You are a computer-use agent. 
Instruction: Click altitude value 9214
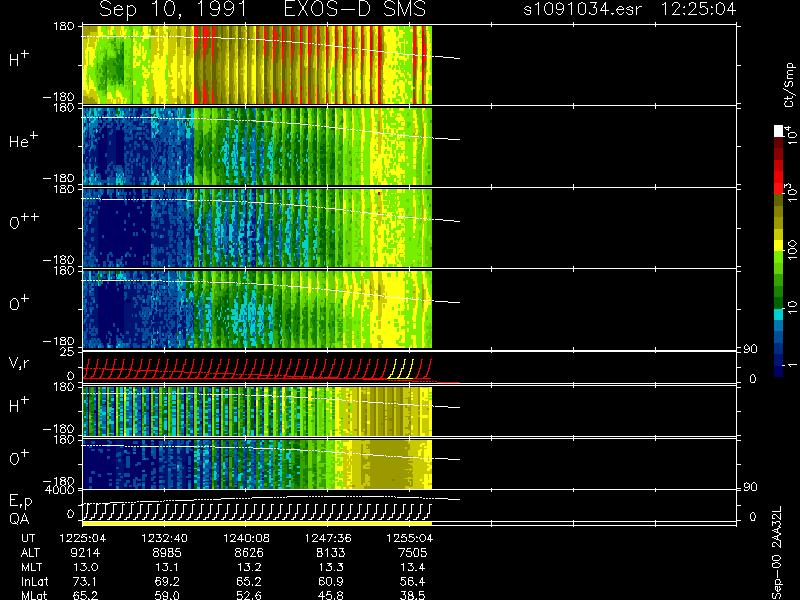tap(85, 553)
